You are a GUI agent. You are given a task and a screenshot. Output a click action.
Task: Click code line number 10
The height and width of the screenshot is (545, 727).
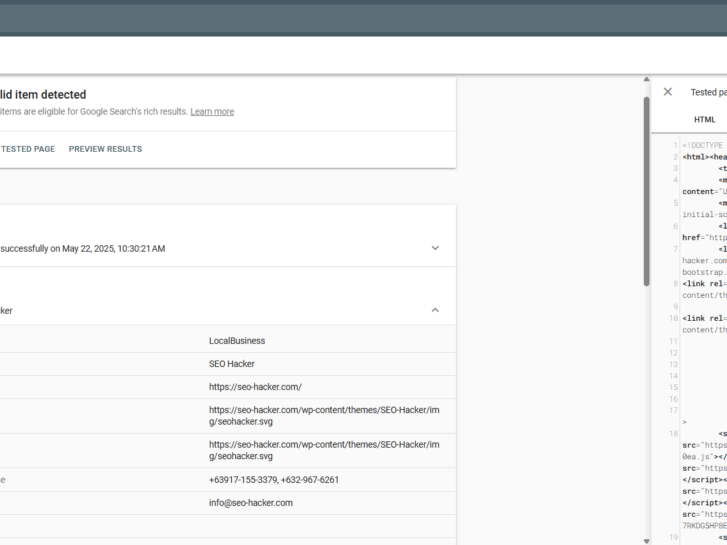pos(674,318)
